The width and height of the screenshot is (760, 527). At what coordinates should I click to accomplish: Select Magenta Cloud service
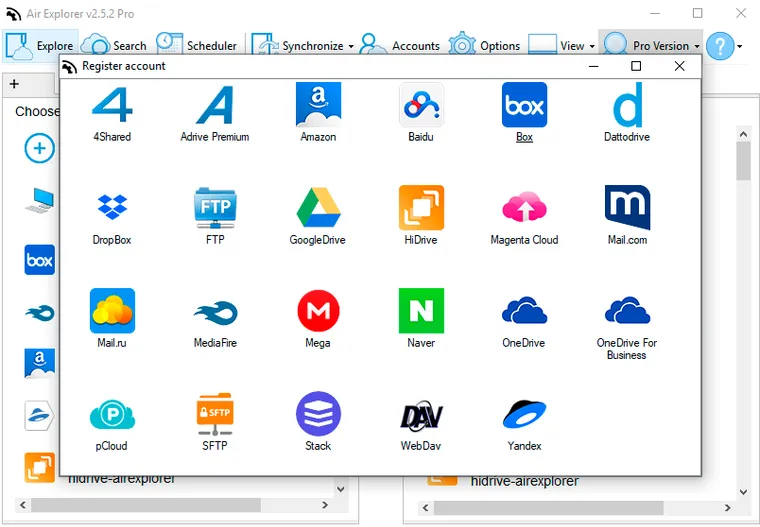[x=524, y=216]
